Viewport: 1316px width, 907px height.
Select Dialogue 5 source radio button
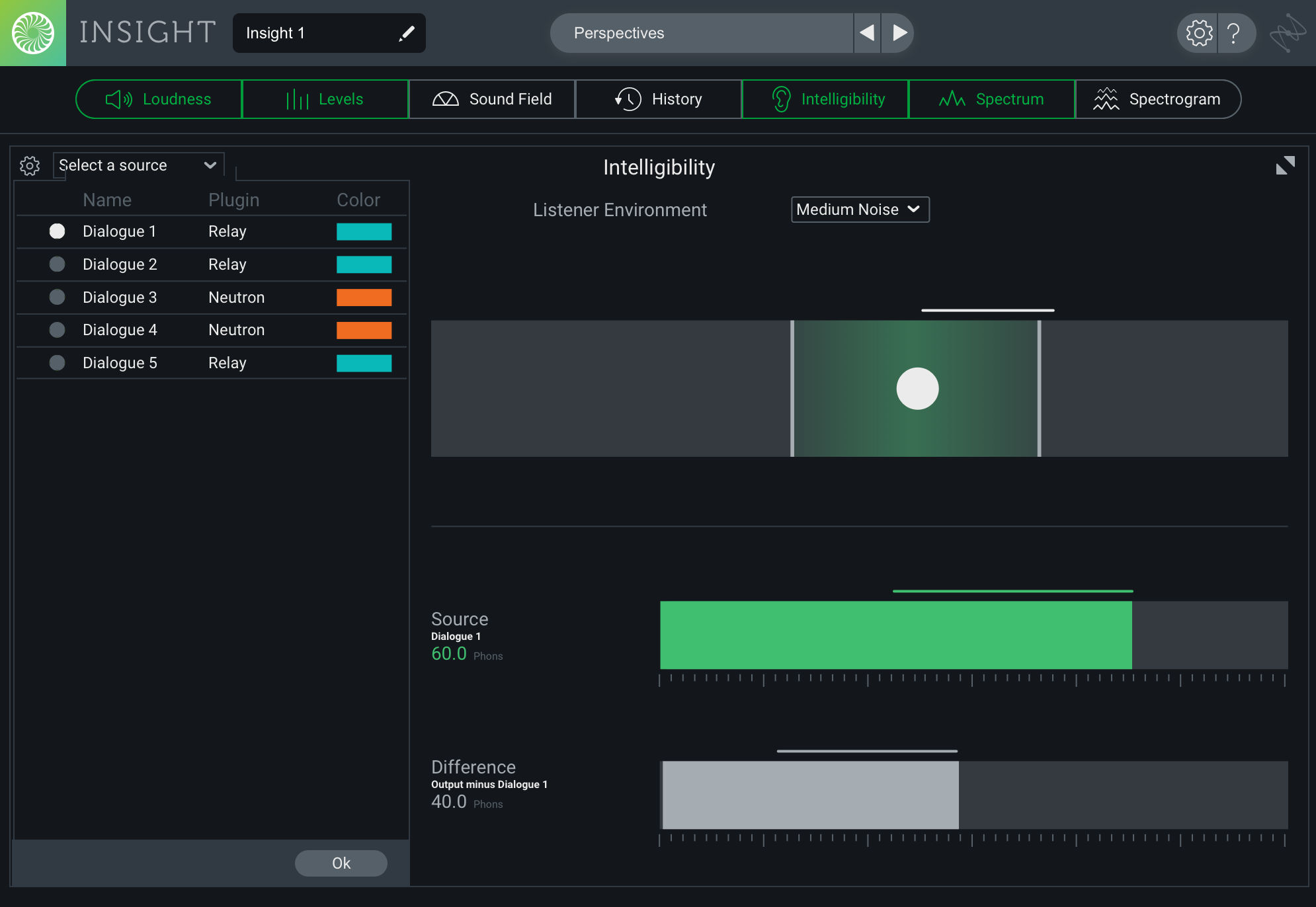58,363
